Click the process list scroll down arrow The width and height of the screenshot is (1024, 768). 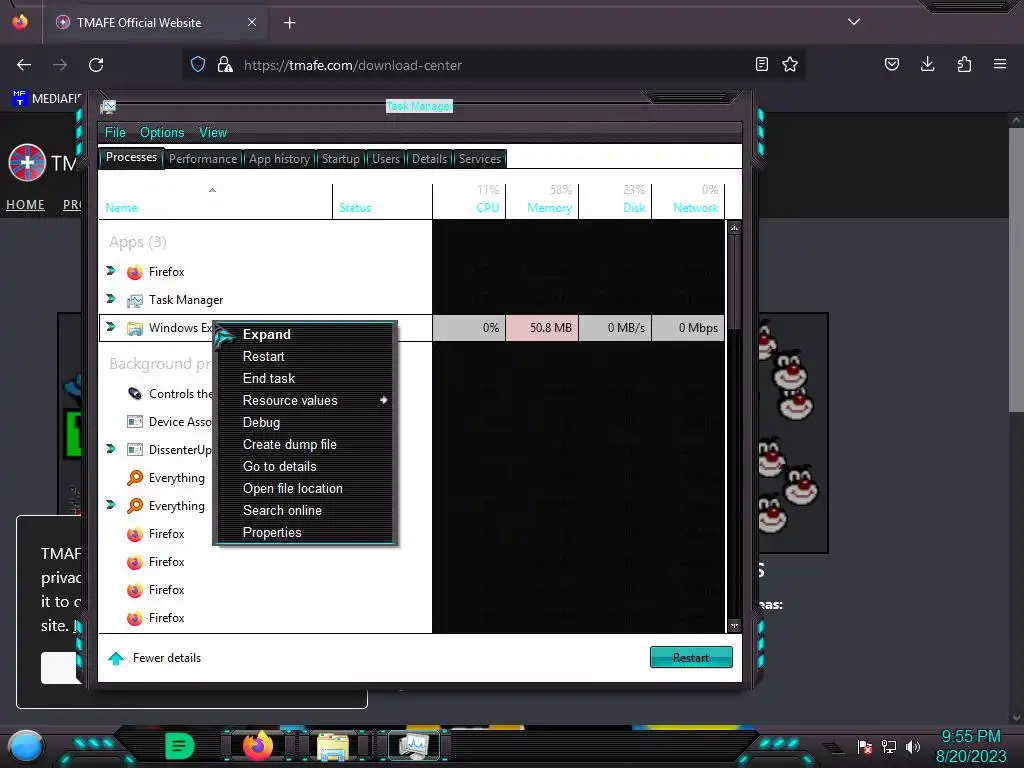pos(734,625)
